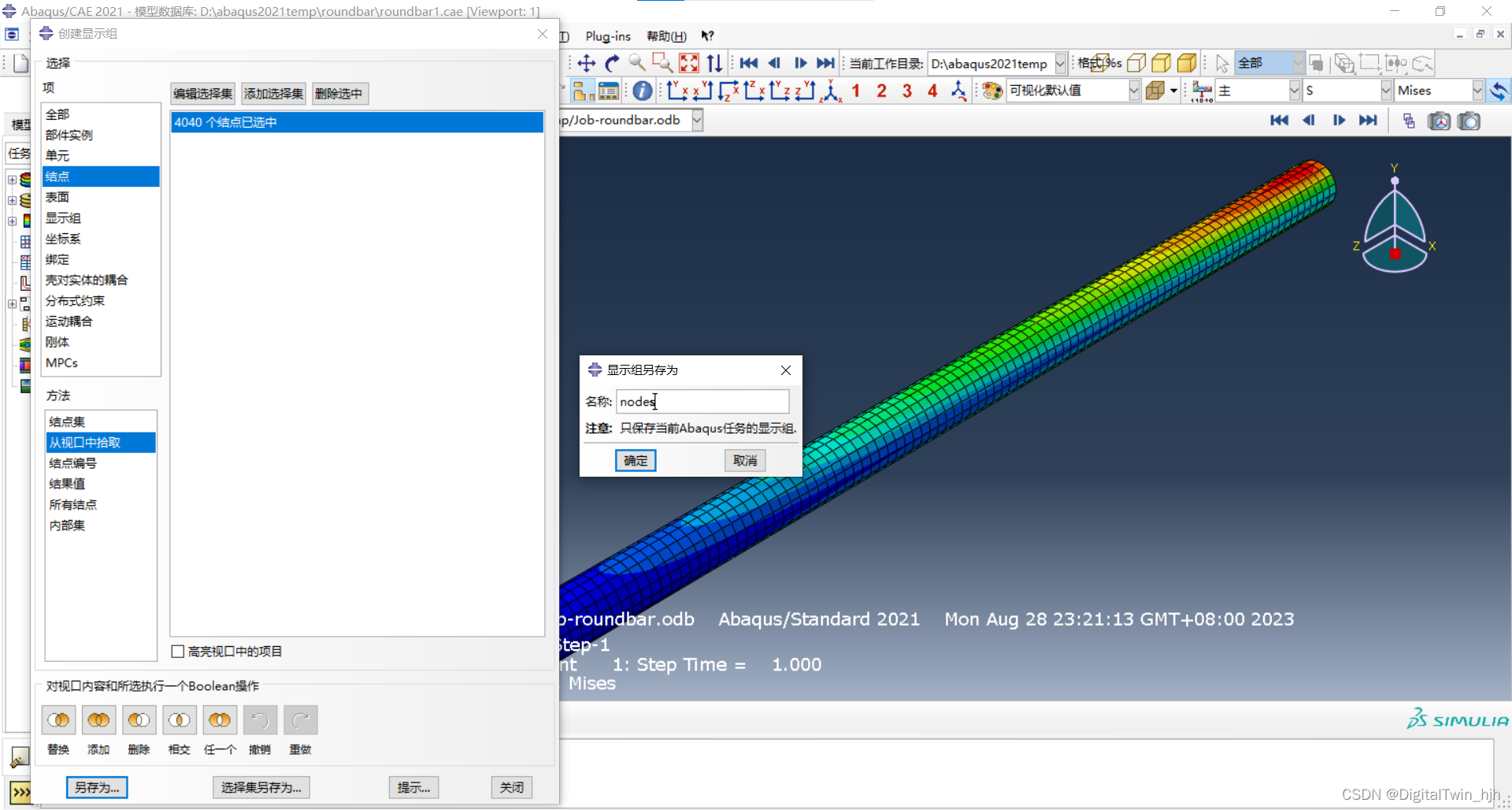The image size is (1512, 810).
Task: Select MPCs in the item list
Action: (x=101, y=363)
